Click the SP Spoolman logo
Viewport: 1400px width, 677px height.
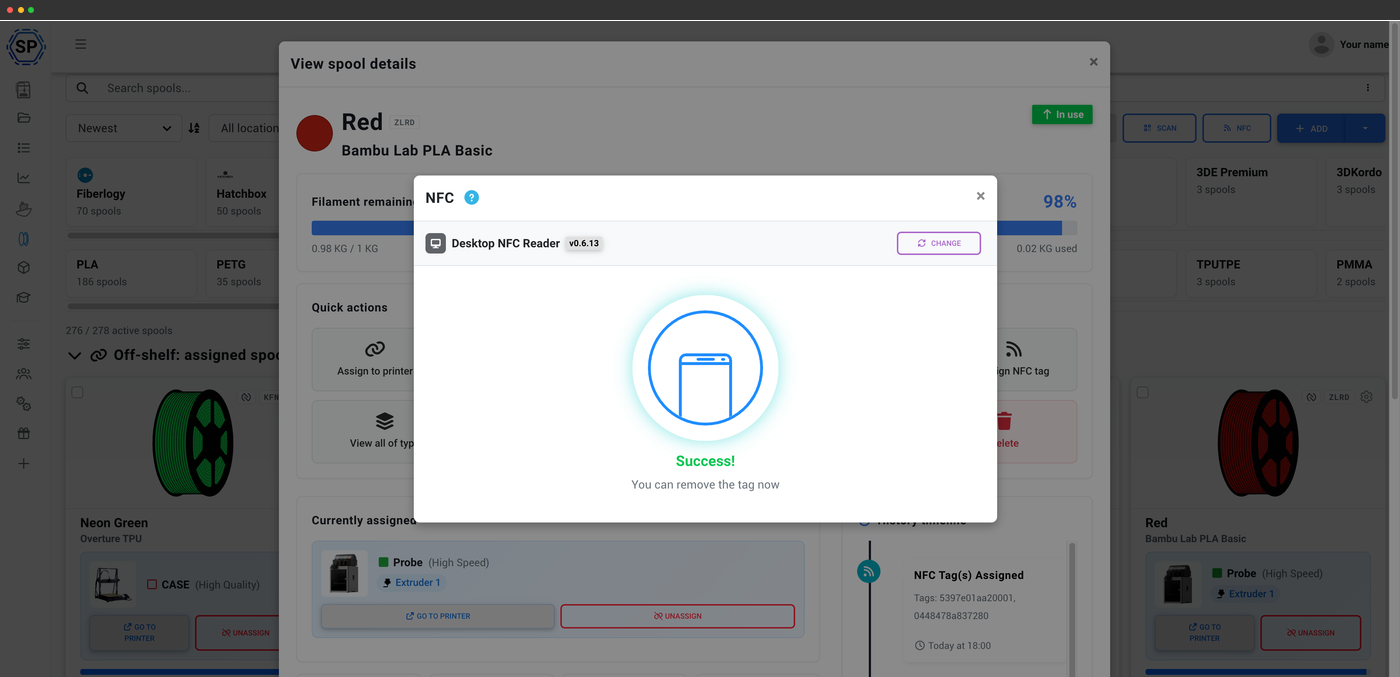click(25, 46)
